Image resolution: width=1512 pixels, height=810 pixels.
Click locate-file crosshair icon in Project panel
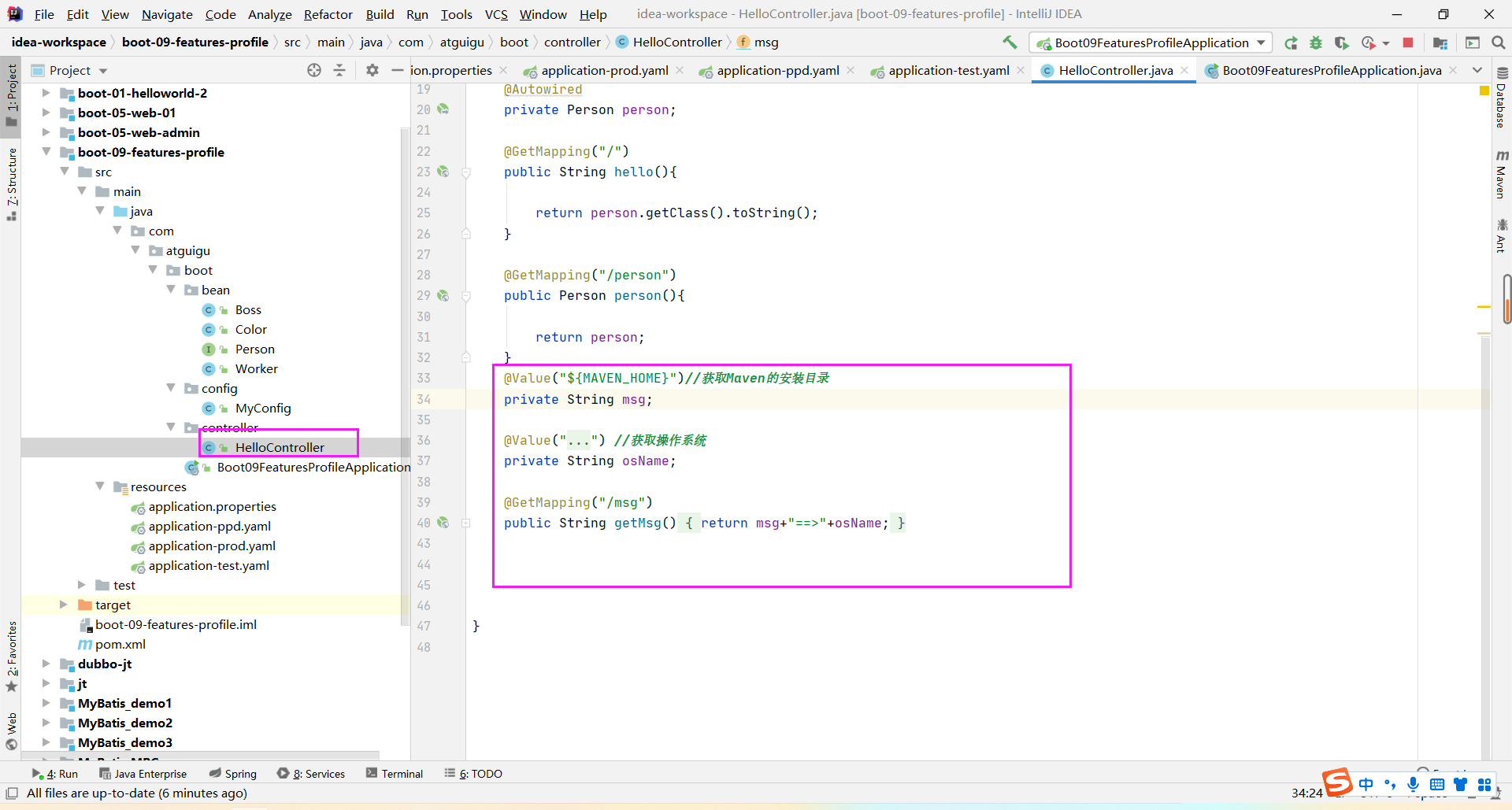click(x=314, y=71)
